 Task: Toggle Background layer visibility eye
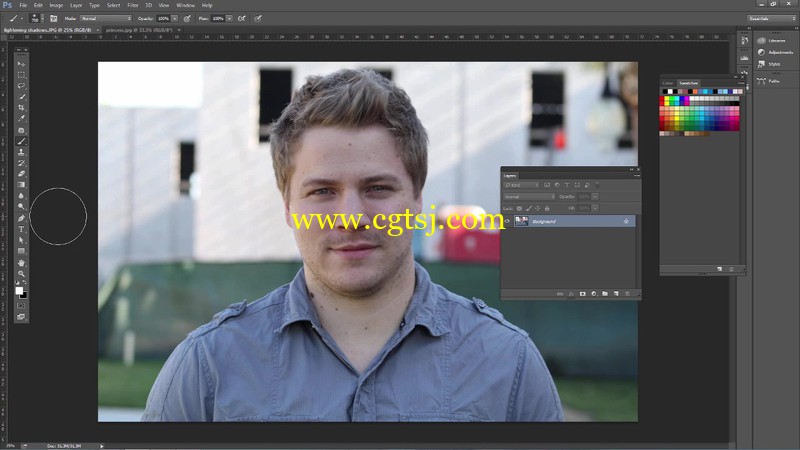507,221
